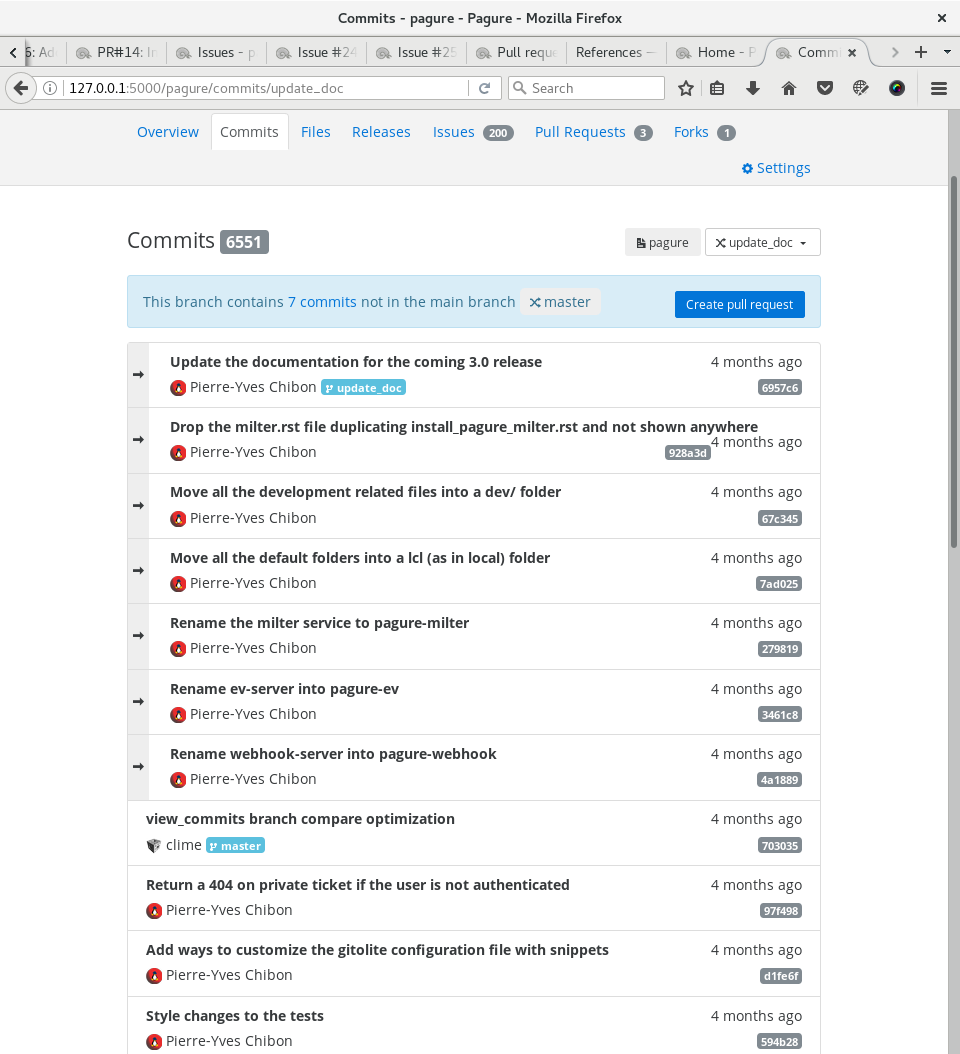Click Pierre-Yves Chibon avatar under 'Rename the milter service'
This screenshot has width=960, height=1054.
click(178, 649)
